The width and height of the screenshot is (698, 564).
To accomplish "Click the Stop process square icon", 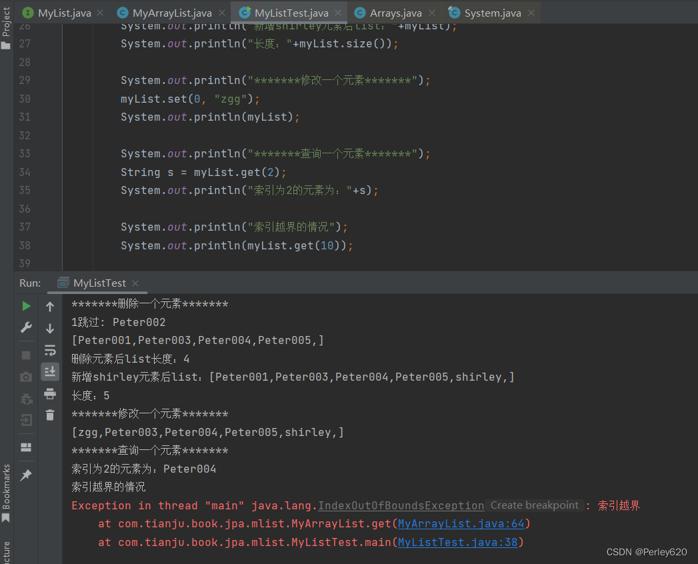I will click(26, 355).
